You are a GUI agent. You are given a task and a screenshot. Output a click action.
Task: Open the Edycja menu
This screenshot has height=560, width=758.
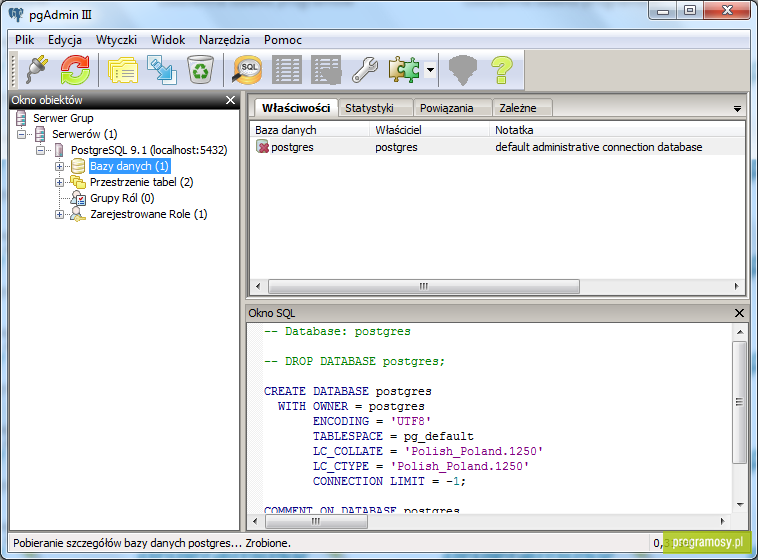coord(65,40)
